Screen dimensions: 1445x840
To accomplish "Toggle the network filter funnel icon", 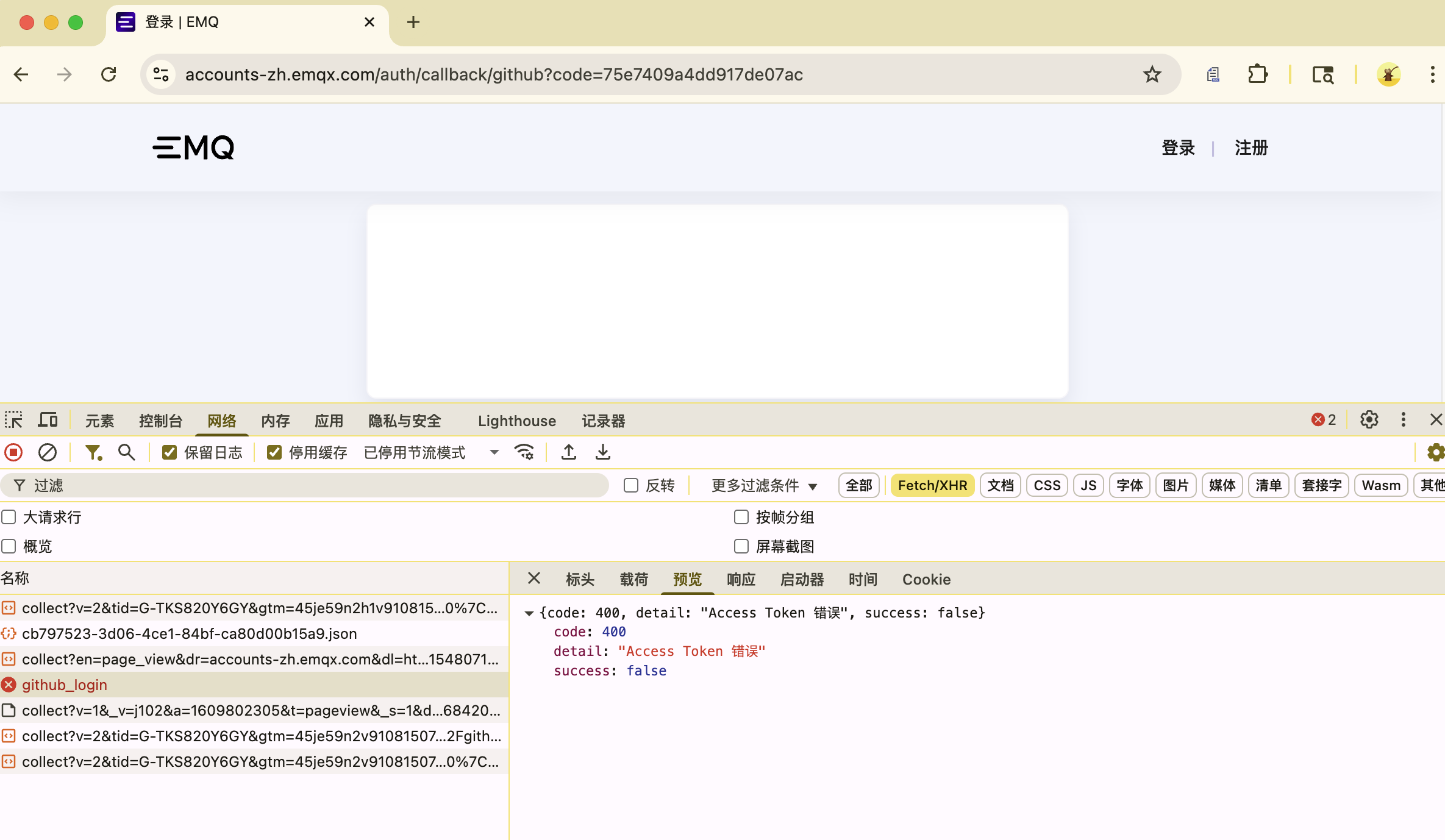I will click(x=93, y=452).
